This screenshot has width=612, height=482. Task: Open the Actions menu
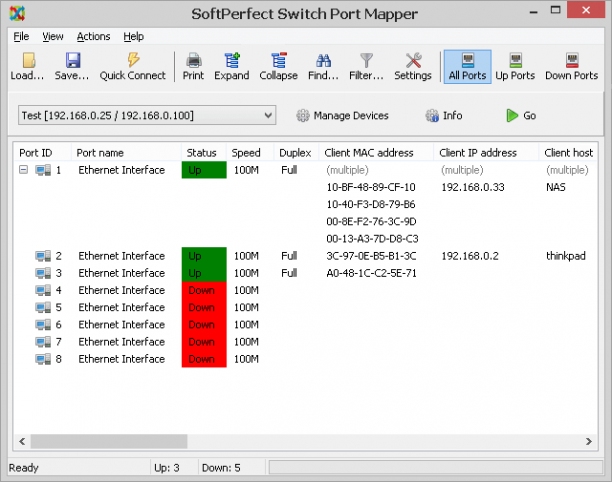click(x=93, y=36)
